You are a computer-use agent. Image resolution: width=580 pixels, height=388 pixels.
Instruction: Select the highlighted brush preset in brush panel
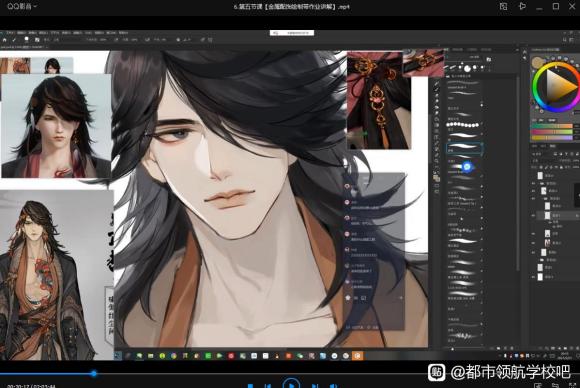464,148
